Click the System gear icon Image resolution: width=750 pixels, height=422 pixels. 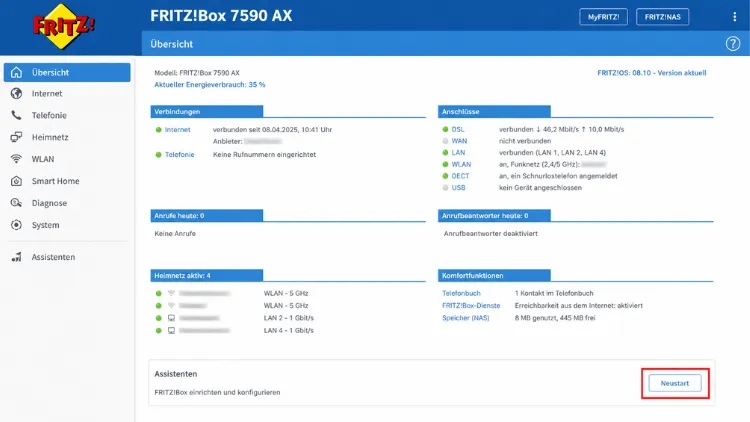click(x=16, y=225)
